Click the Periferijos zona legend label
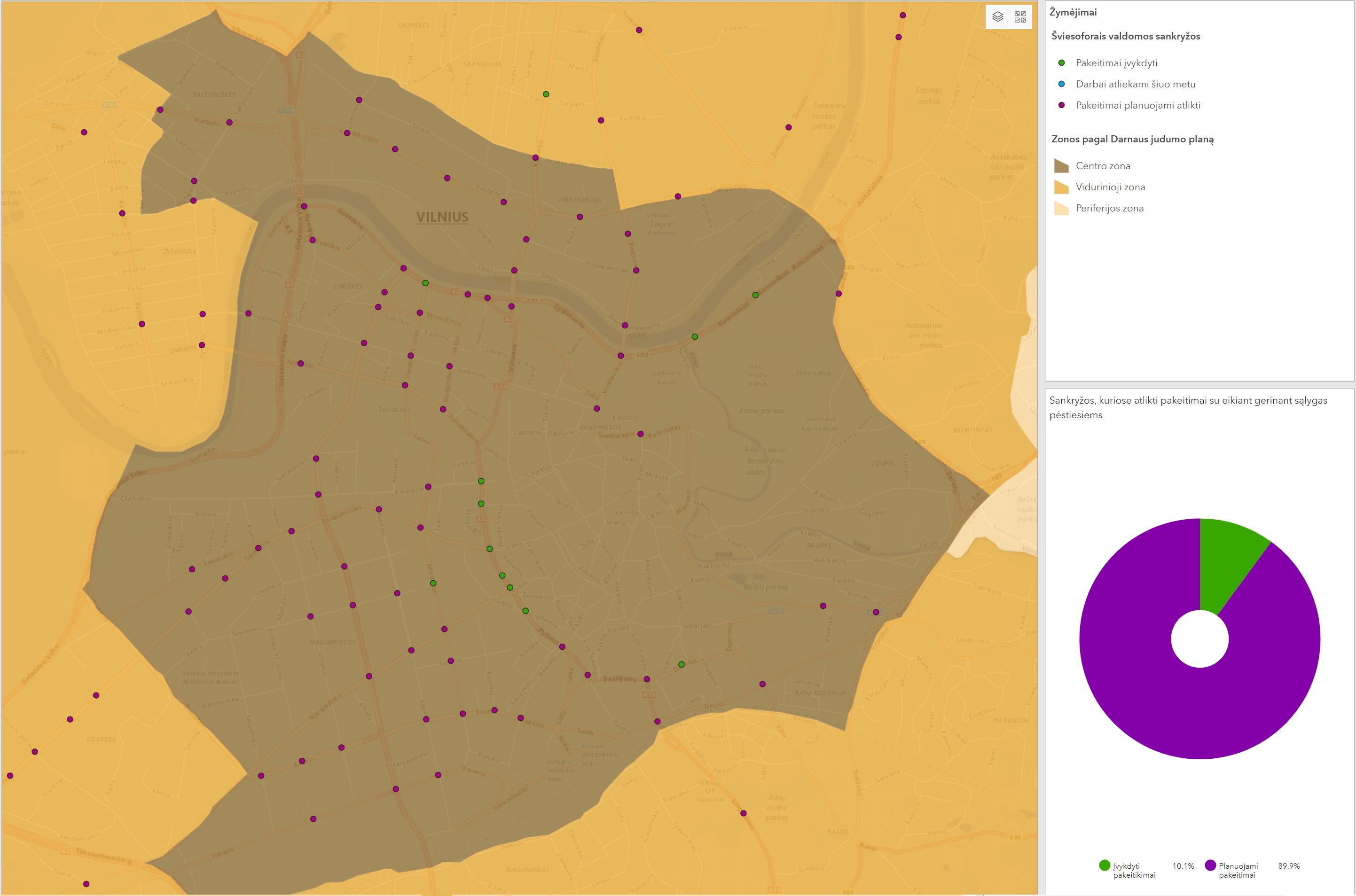 (1109, 209)
